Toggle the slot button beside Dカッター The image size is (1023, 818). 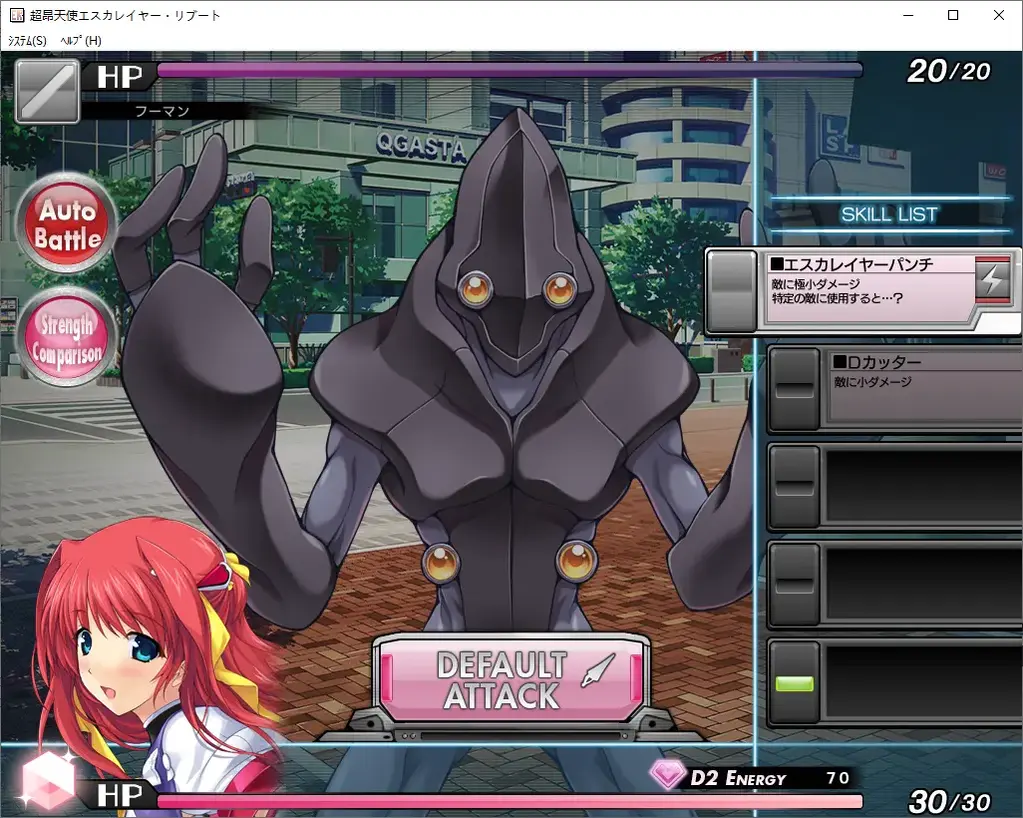click(x=794, y=389)
